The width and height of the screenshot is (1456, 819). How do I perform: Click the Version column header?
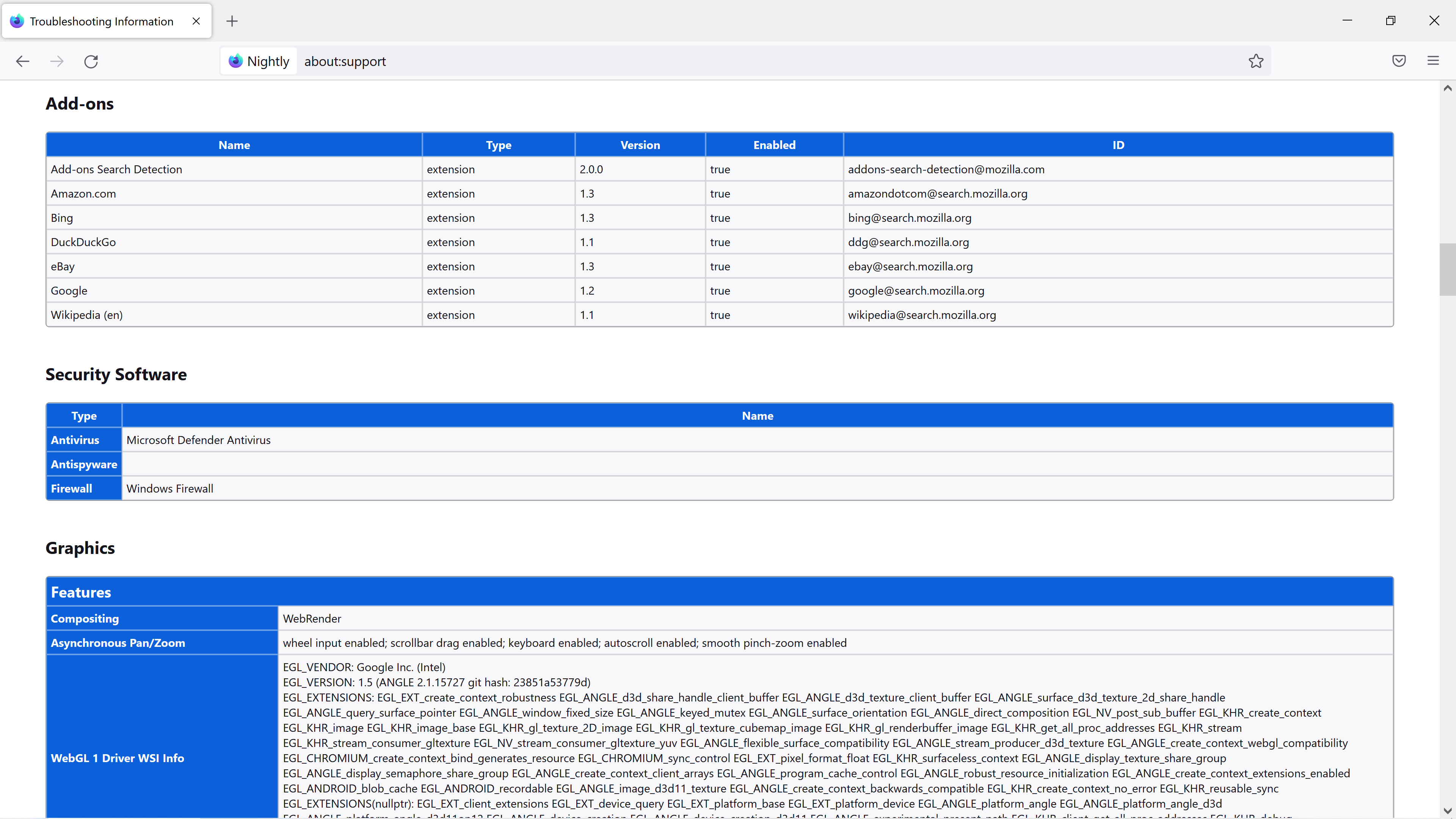click(640, 145)
